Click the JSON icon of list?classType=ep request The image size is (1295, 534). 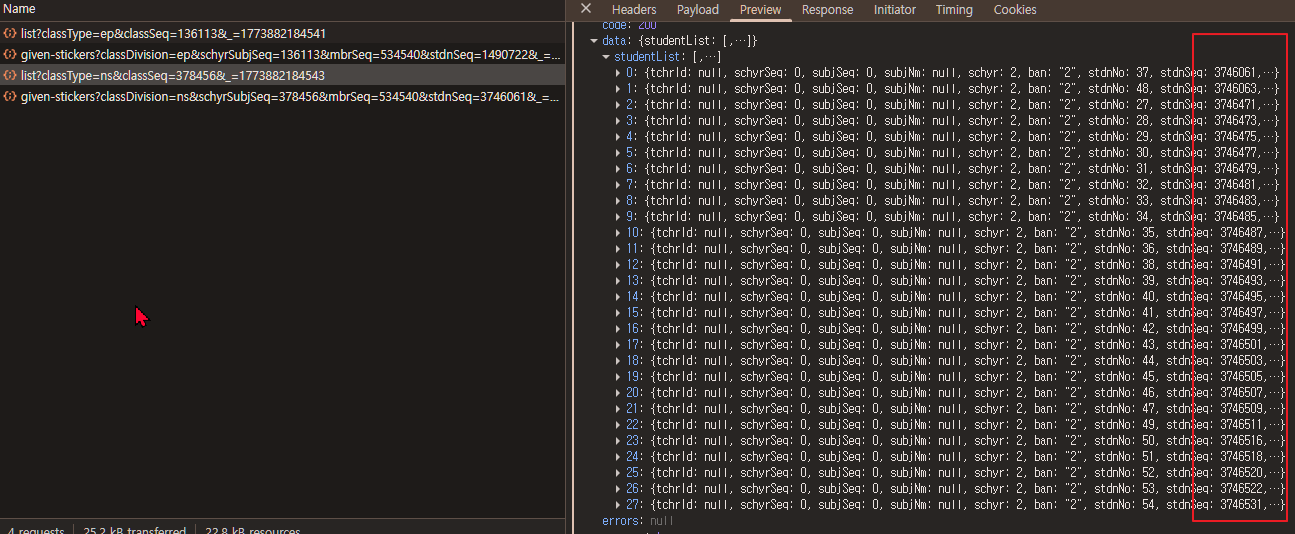point(10,34)
